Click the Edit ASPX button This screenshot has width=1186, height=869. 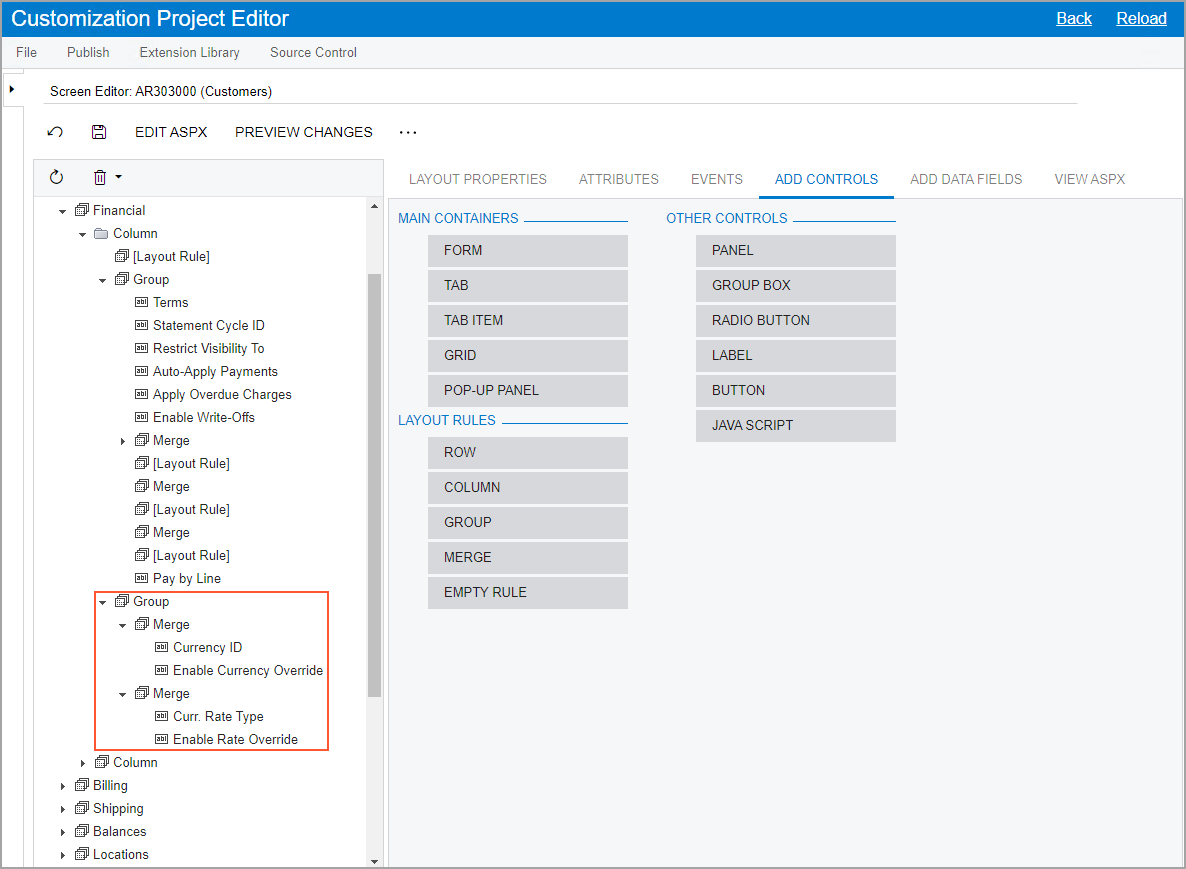coord(171,132)
